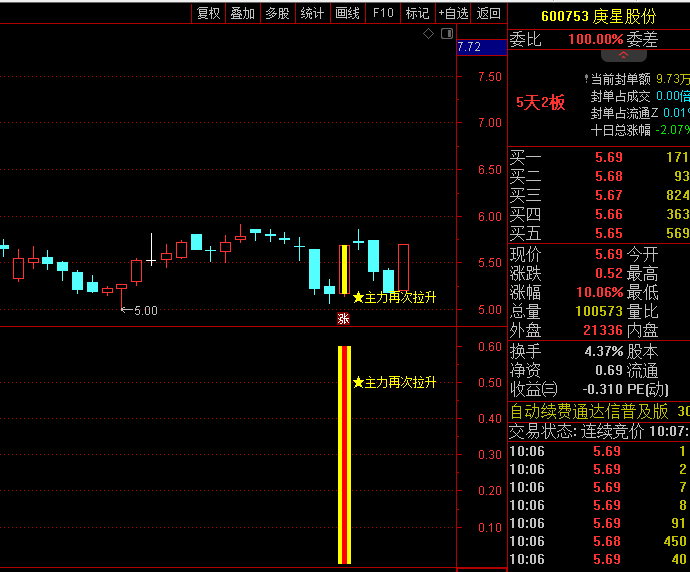Screen dimensions: 690x572
Task: Click the 封单占流通Z label
Action: 624,113
